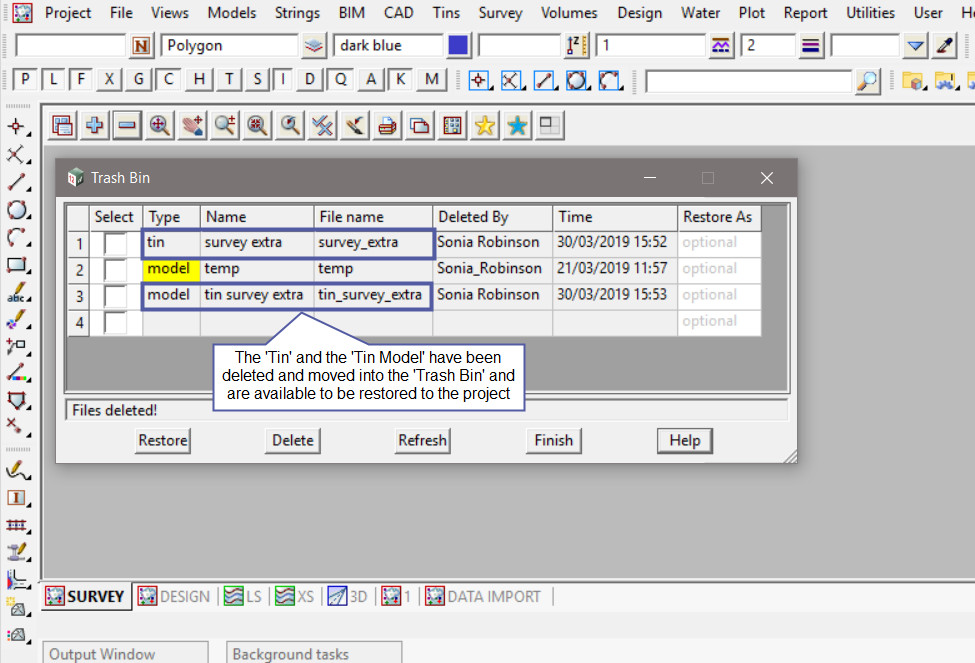Click the printer plot icon in view toolbar

click(x=387, y=125)
